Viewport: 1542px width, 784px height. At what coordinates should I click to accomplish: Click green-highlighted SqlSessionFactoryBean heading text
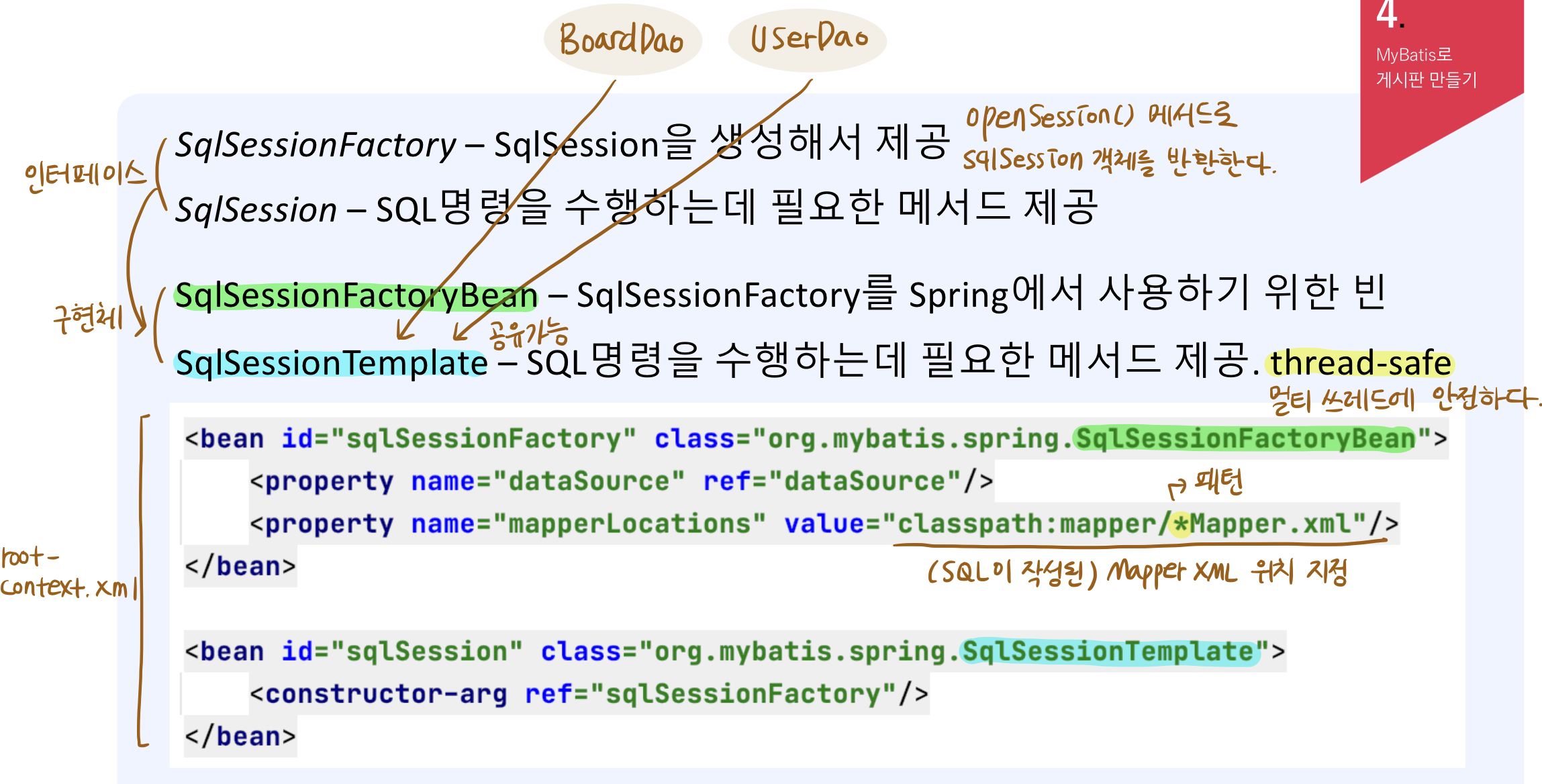click(356, 296)
